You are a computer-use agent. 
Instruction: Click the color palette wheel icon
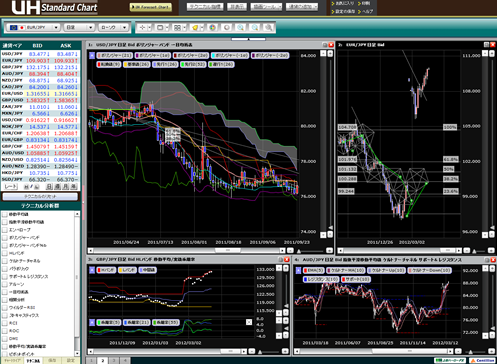click(213, 28)
